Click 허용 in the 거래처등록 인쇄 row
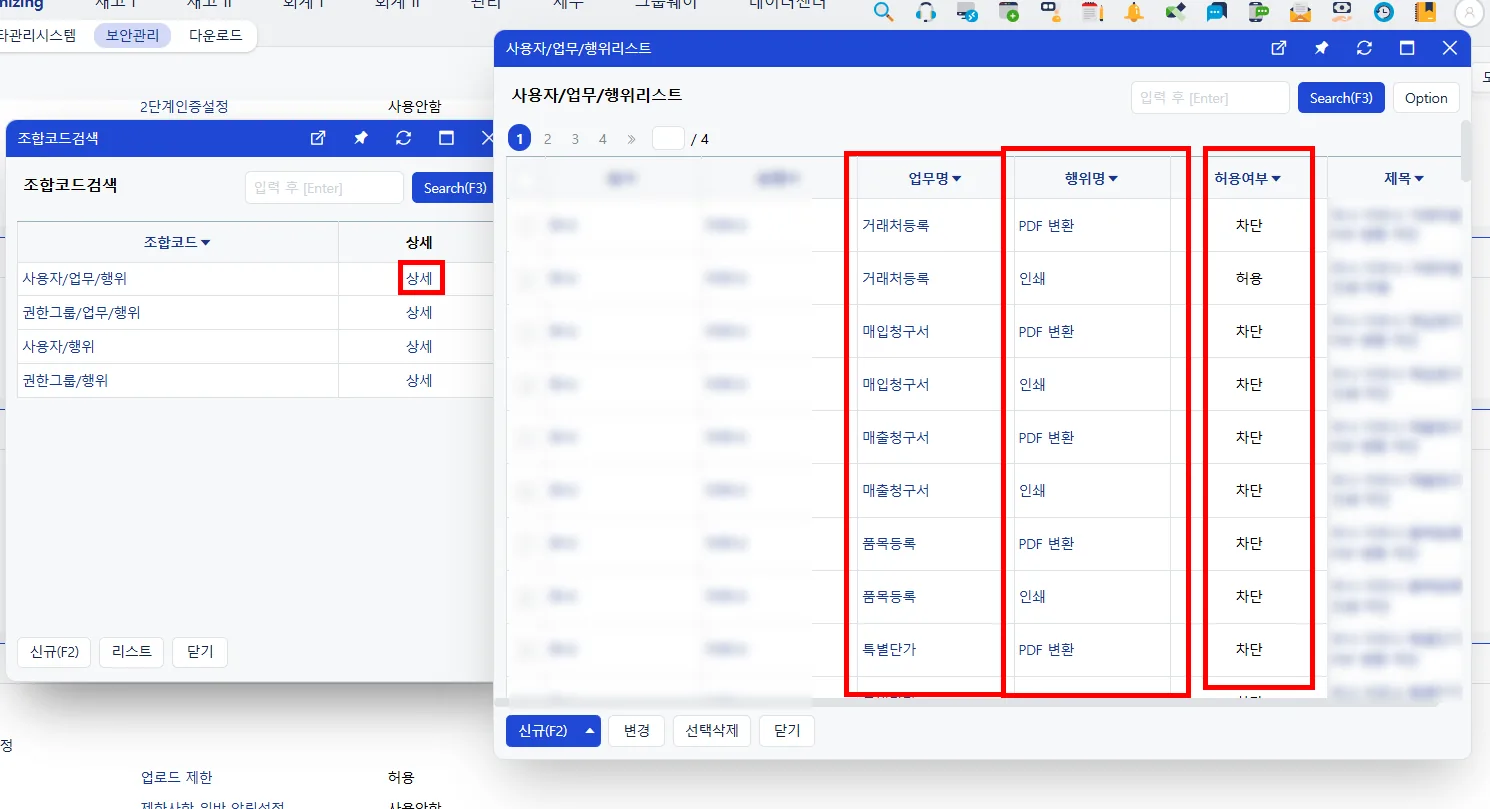This screenshot has height=809, width=1490. pyautogui.click(x=1249, y=278)
